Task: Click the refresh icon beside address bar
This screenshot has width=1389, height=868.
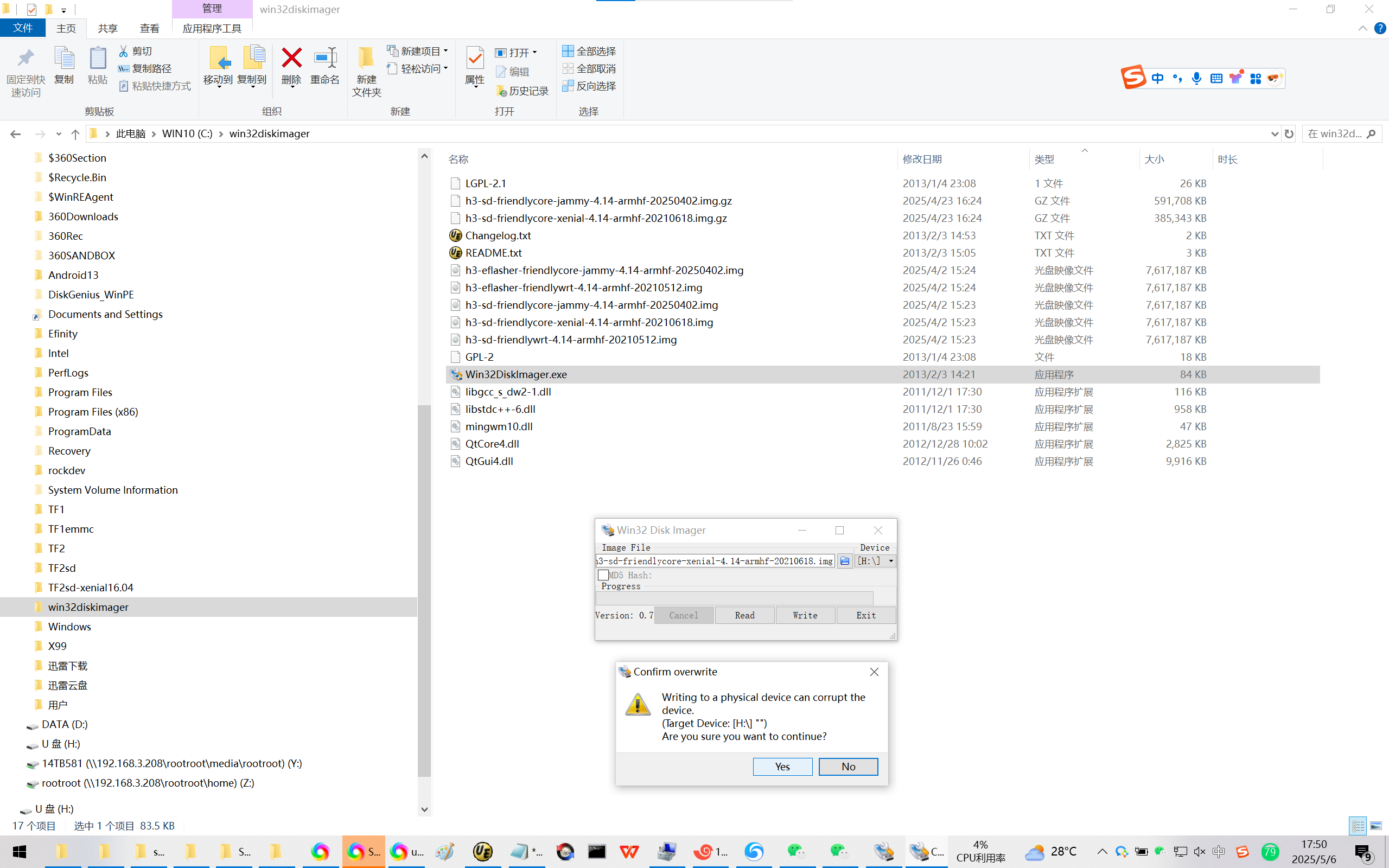Action: point(1289,134)
